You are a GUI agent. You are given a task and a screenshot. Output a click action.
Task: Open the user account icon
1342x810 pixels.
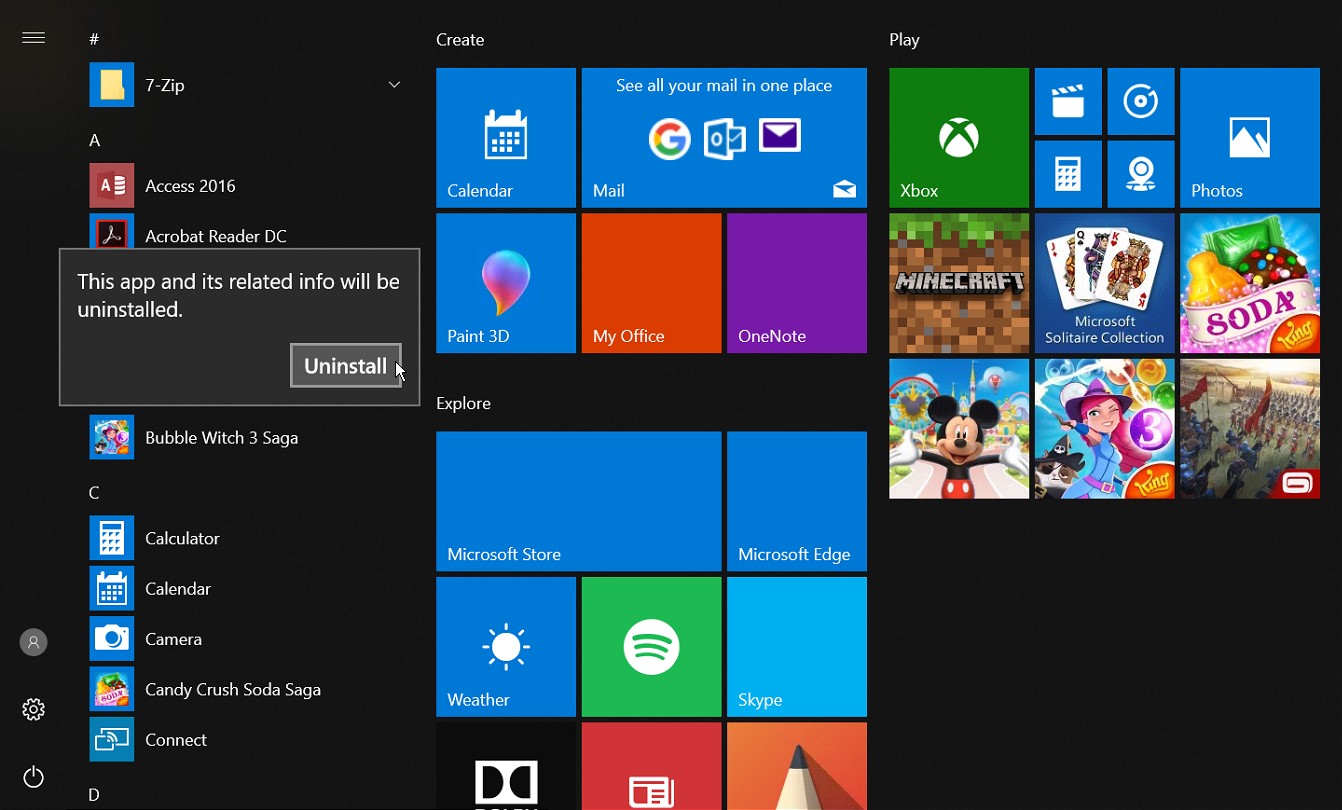coord(34,642)
